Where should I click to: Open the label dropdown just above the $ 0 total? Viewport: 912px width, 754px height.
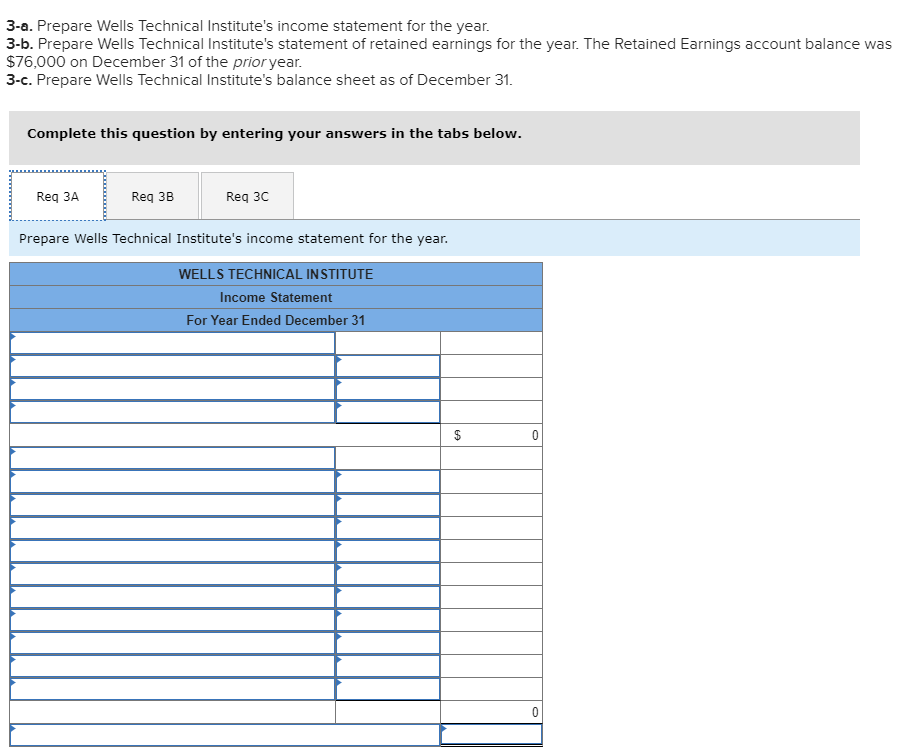pyautogui.click(x=172, y=412)
